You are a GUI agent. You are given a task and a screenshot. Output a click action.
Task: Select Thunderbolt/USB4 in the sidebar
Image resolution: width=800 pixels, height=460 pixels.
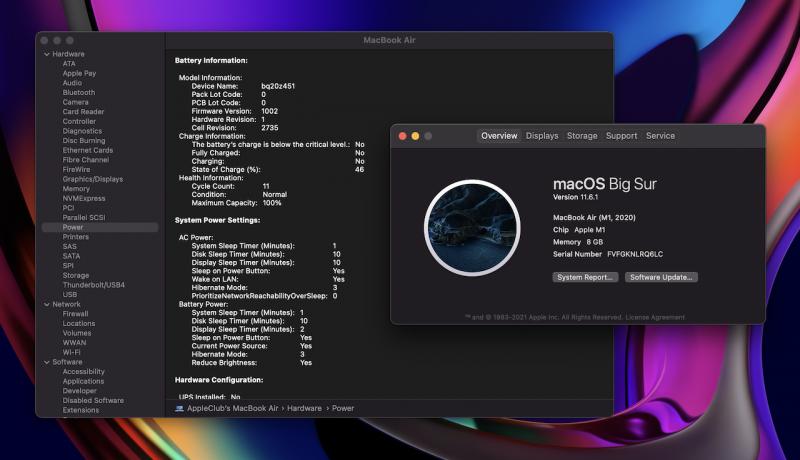pyautogui.click(x=93, y=285)
